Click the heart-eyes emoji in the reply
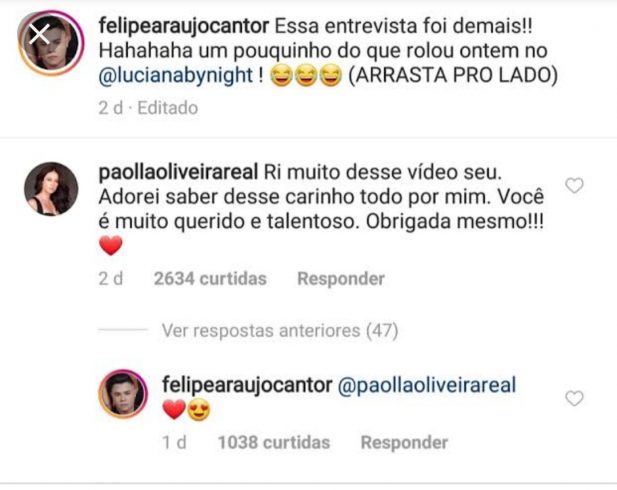This screenshot has height=490, width=617. pos(198,410)
